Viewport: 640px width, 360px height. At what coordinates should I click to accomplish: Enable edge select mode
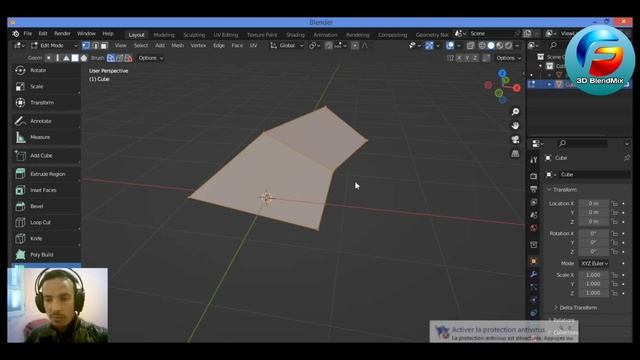click(96, 46)
